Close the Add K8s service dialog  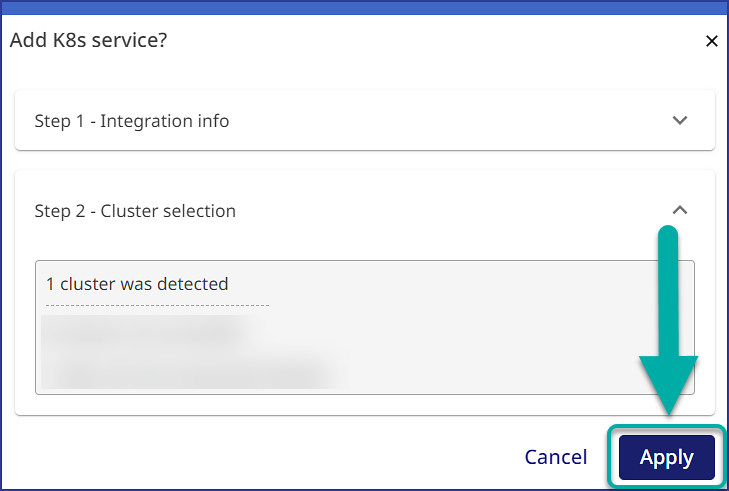coord(712,41)
